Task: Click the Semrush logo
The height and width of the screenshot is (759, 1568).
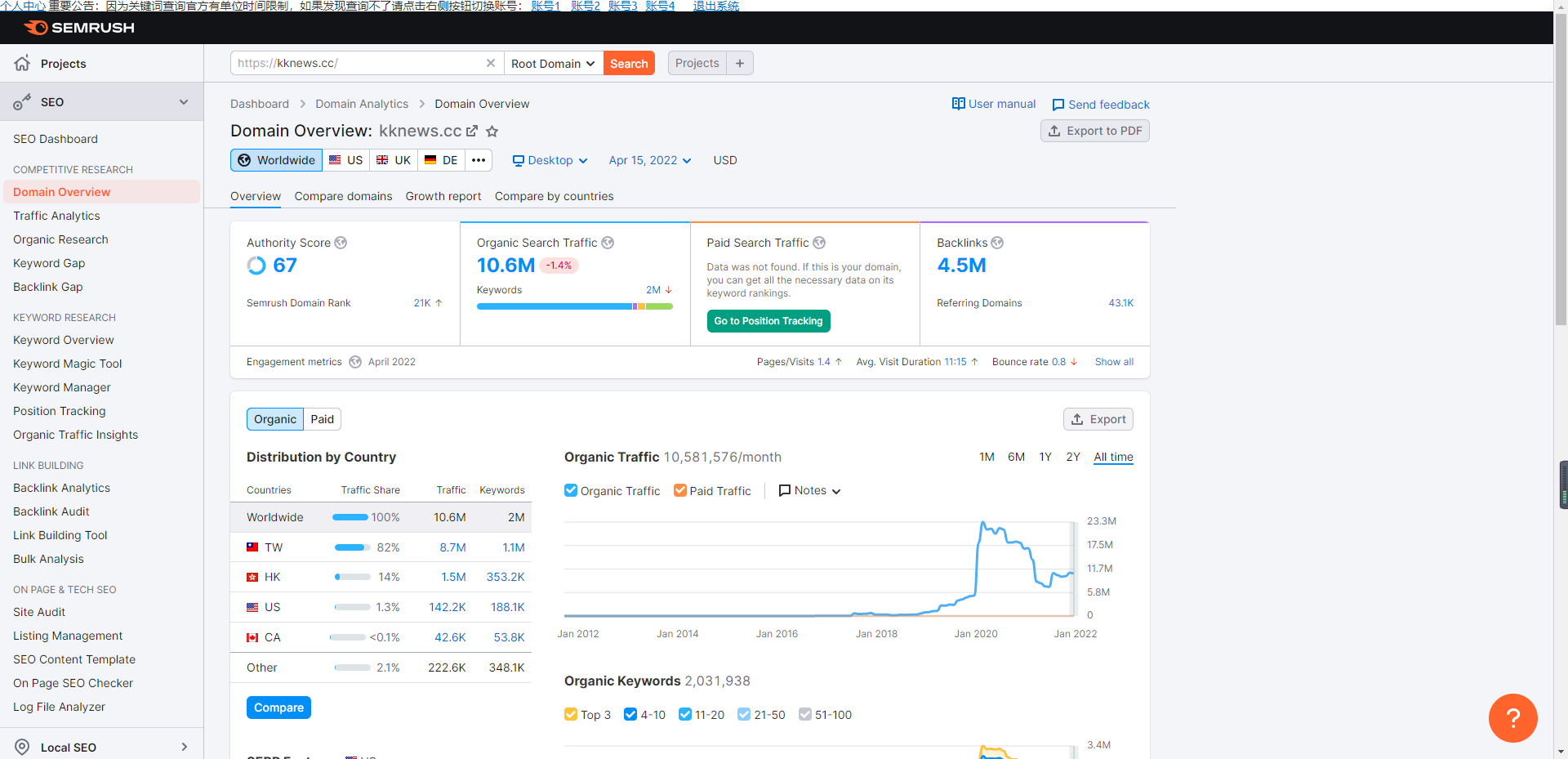Action: pos(79,28)
